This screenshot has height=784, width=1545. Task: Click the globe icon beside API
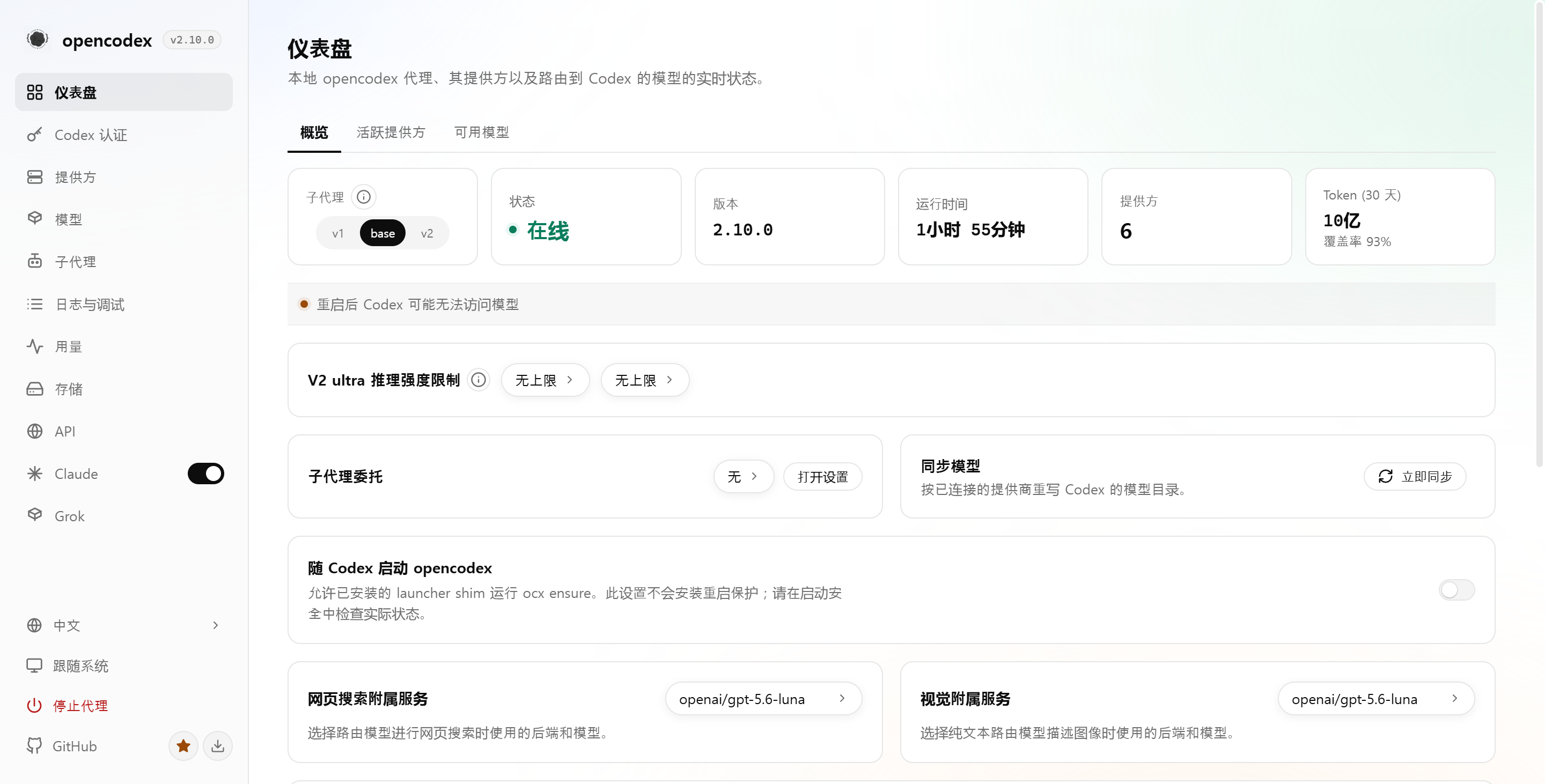pos(35,431)
